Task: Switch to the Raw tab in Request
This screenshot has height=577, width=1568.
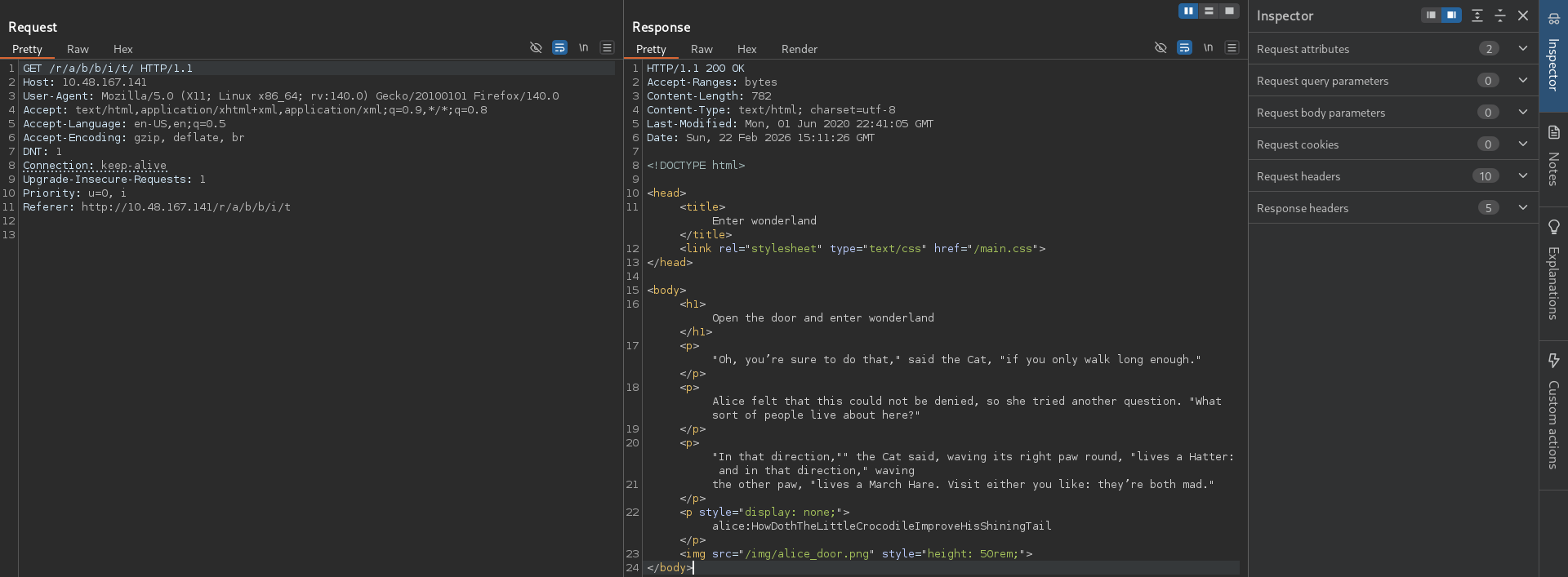Action: tap(78, 49)
